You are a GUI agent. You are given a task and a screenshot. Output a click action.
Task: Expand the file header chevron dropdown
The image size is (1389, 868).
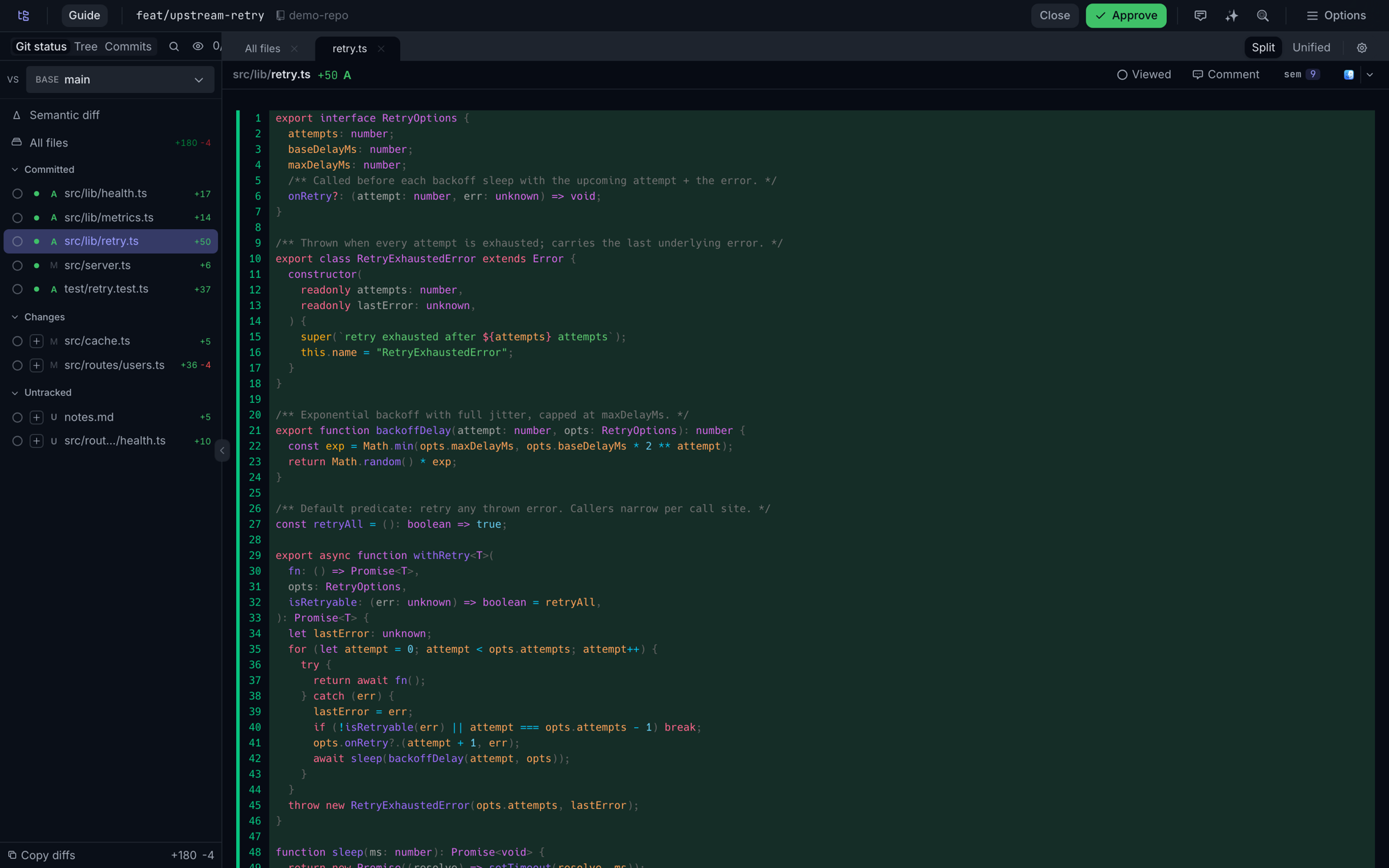[1370, 74]
